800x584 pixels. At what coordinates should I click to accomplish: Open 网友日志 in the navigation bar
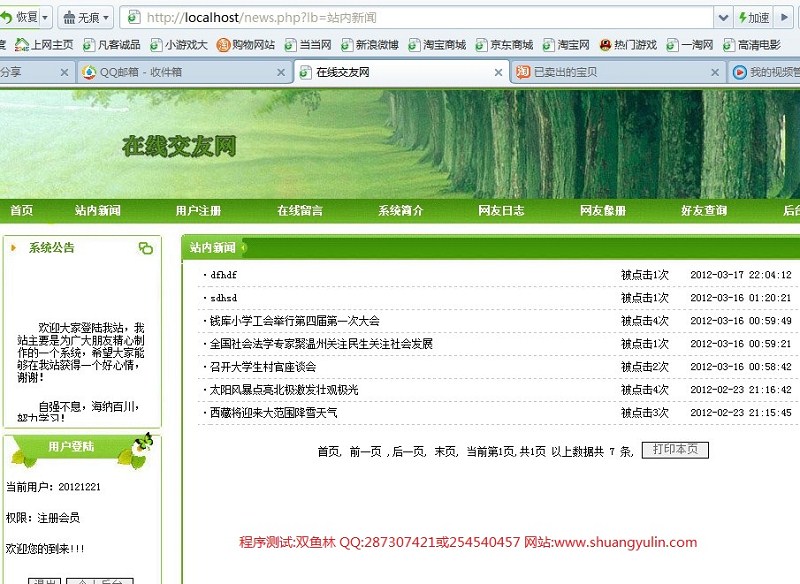(x=501, y=210)
